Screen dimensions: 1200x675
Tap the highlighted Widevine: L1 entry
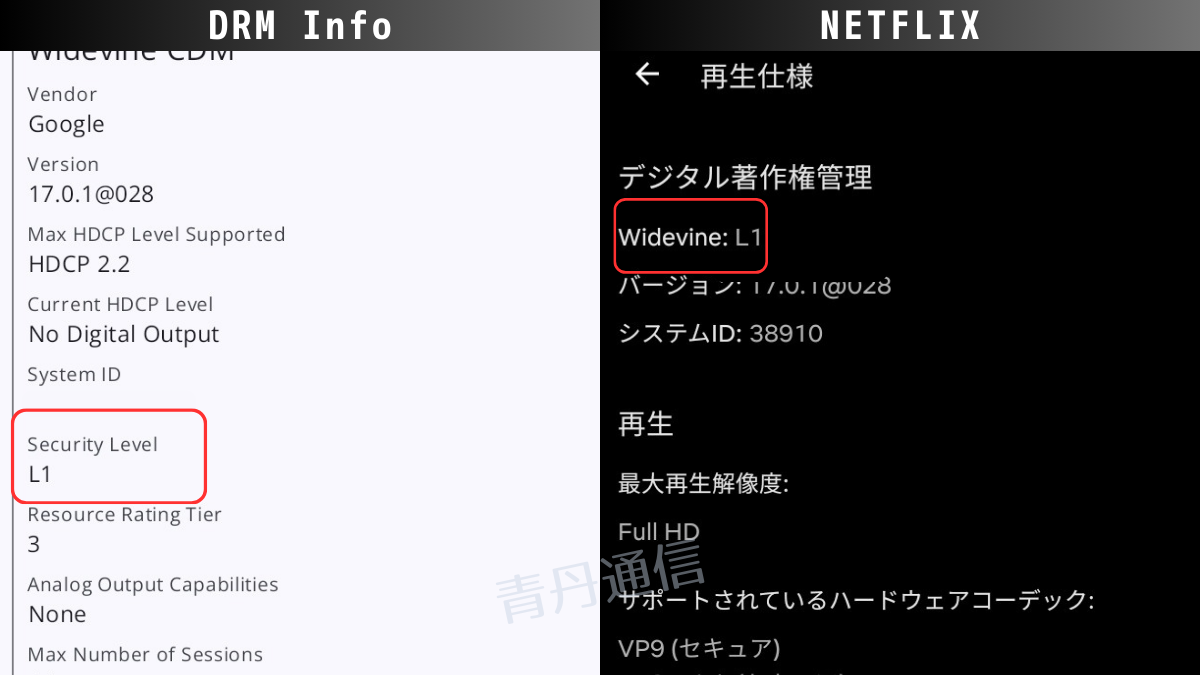(690, 236)
